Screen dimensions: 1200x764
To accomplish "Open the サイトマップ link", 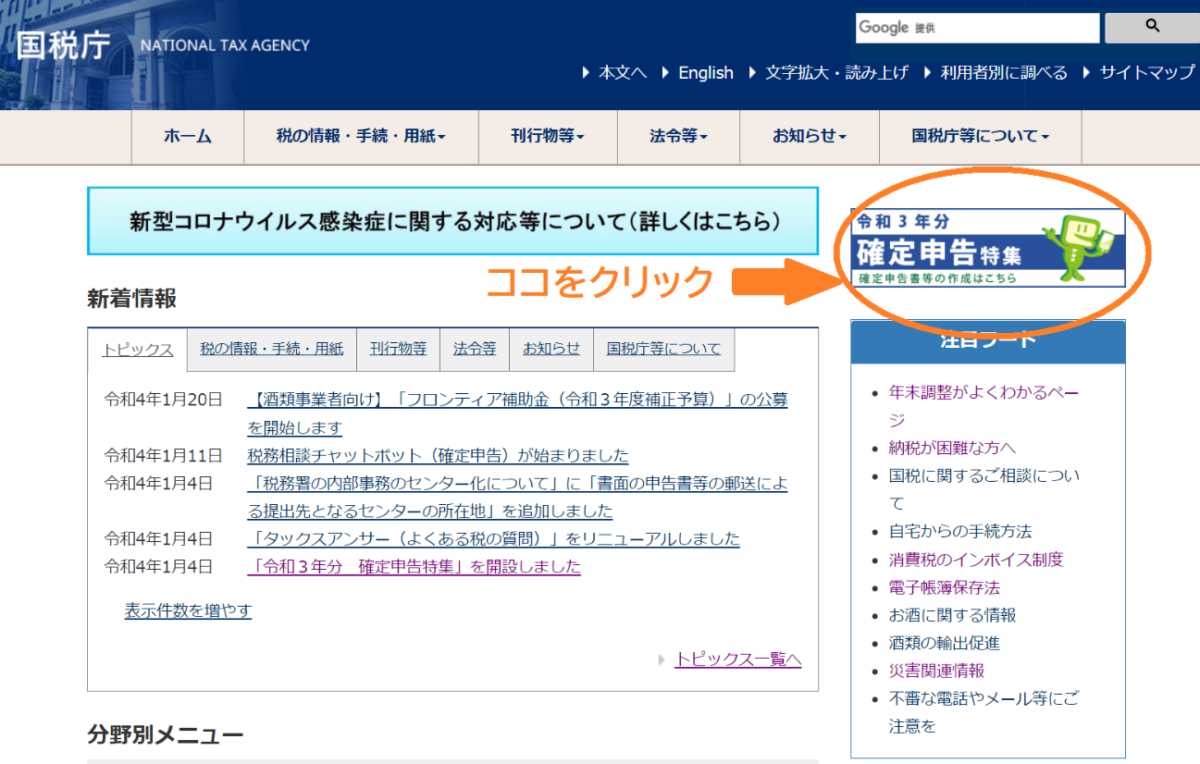I will tap(1147, 73).
